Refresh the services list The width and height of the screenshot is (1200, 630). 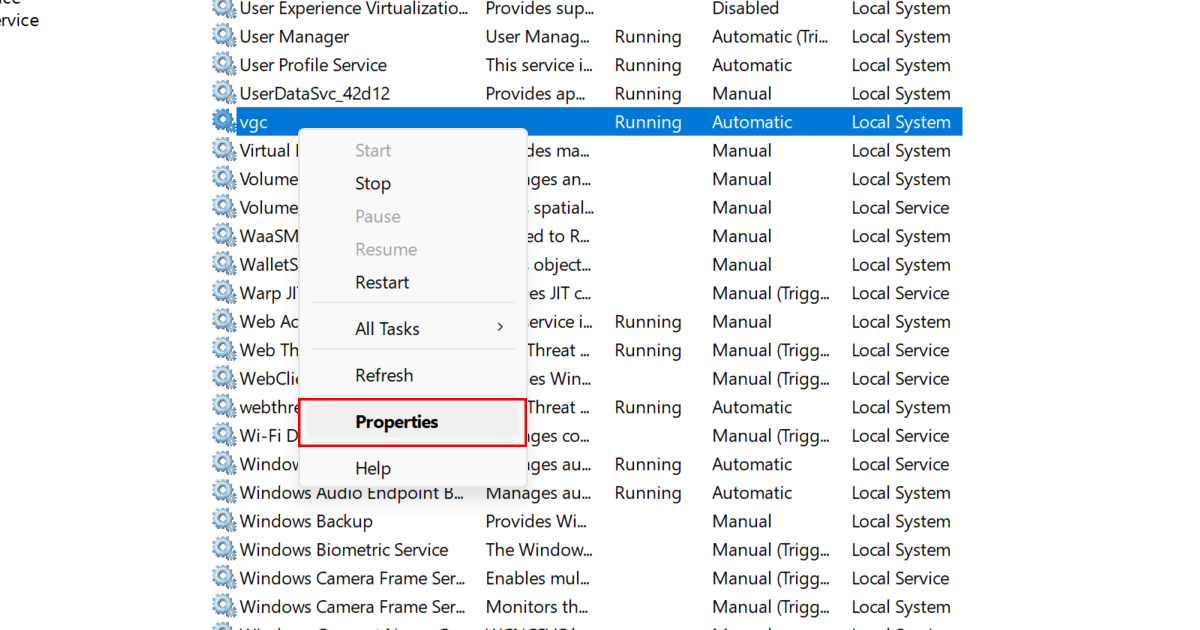(385, 375)
